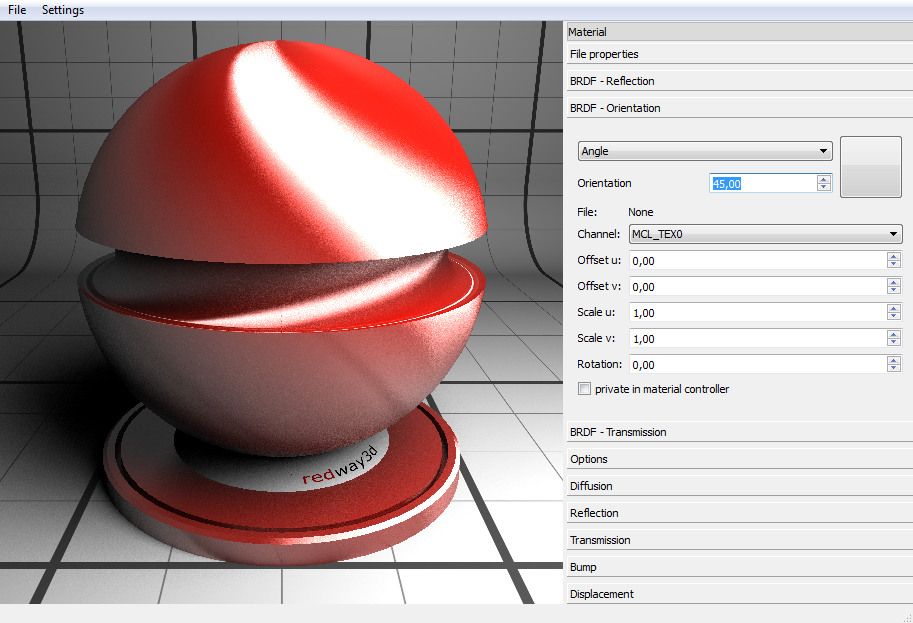Click the Scale v input field

coord(757,339)
